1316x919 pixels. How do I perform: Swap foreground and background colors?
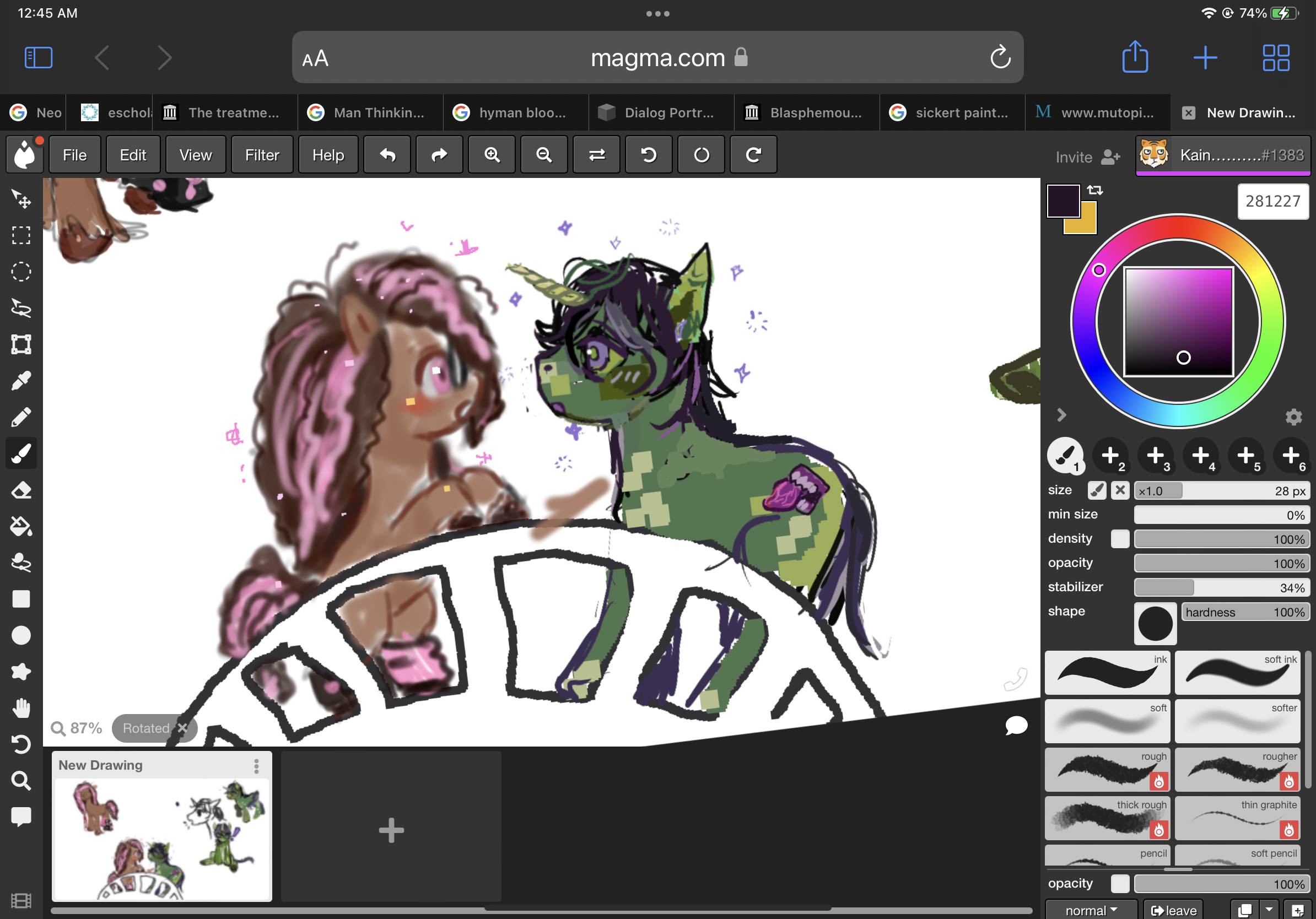pos(1095,190)
